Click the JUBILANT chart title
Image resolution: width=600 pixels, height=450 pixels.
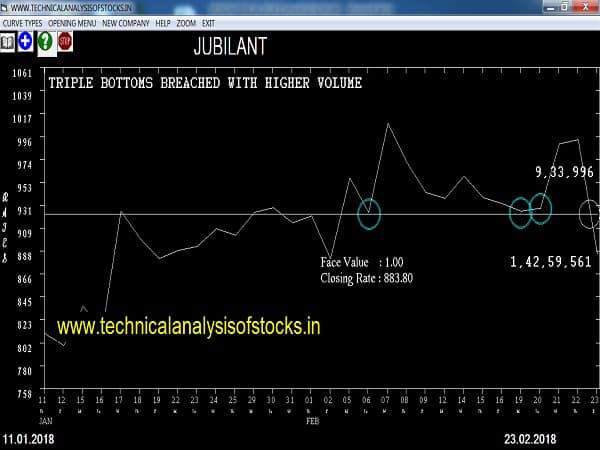coord(231,46)
